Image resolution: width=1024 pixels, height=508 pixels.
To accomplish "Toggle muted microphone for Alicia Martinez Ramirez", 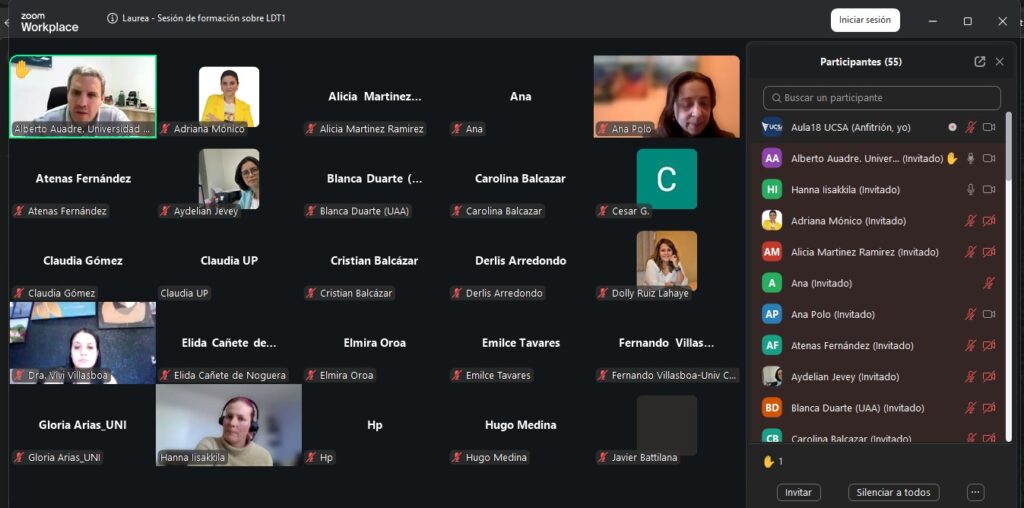I will [969, 252].
